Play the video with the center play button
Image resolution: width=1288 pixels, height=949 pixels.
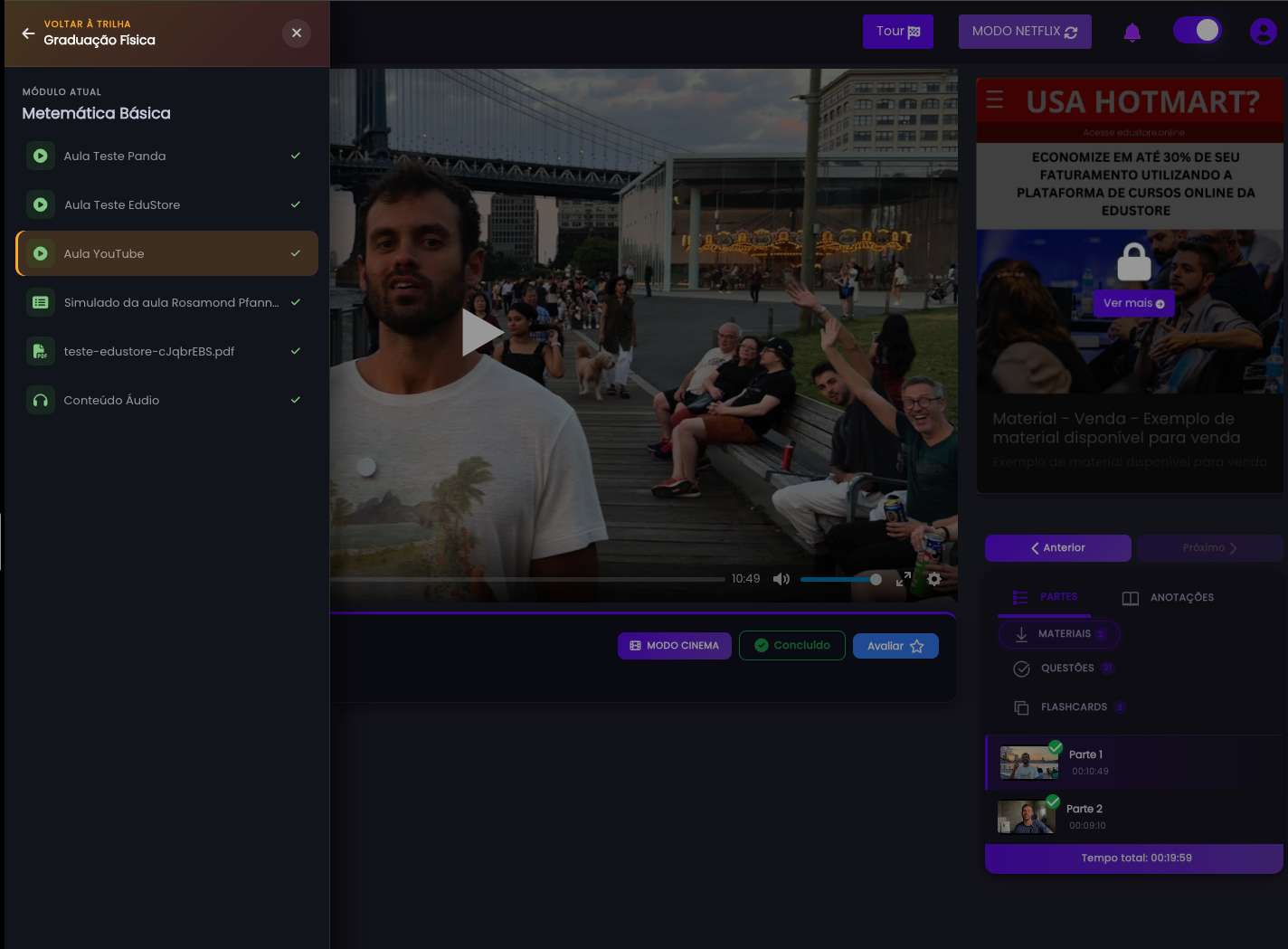pyautogui.click(x=481, y=332)
